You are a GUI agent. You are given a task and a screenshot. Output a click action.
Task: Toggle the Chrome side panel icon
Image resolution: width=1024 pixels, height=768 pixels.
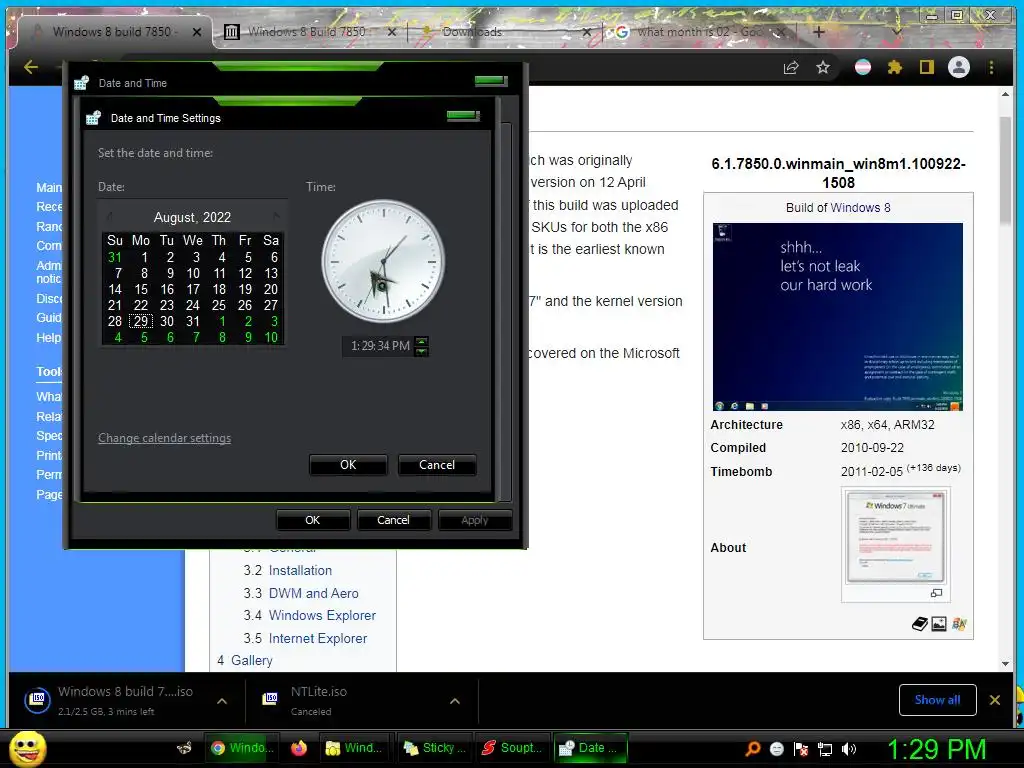click(x=927, y=67)
